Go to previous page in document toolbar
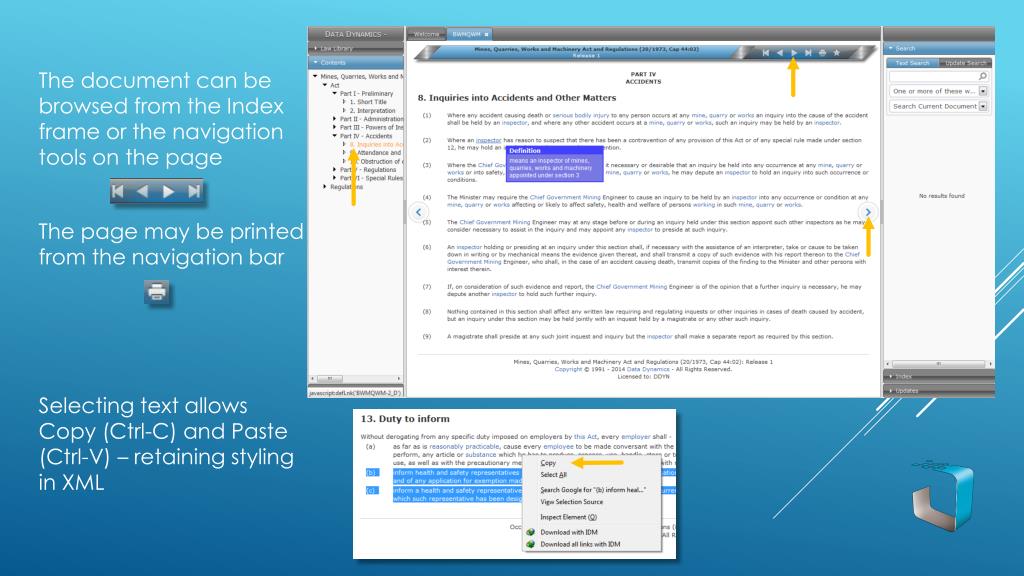This screenshot has width=1024, height=576. click(x=780, y=53)
